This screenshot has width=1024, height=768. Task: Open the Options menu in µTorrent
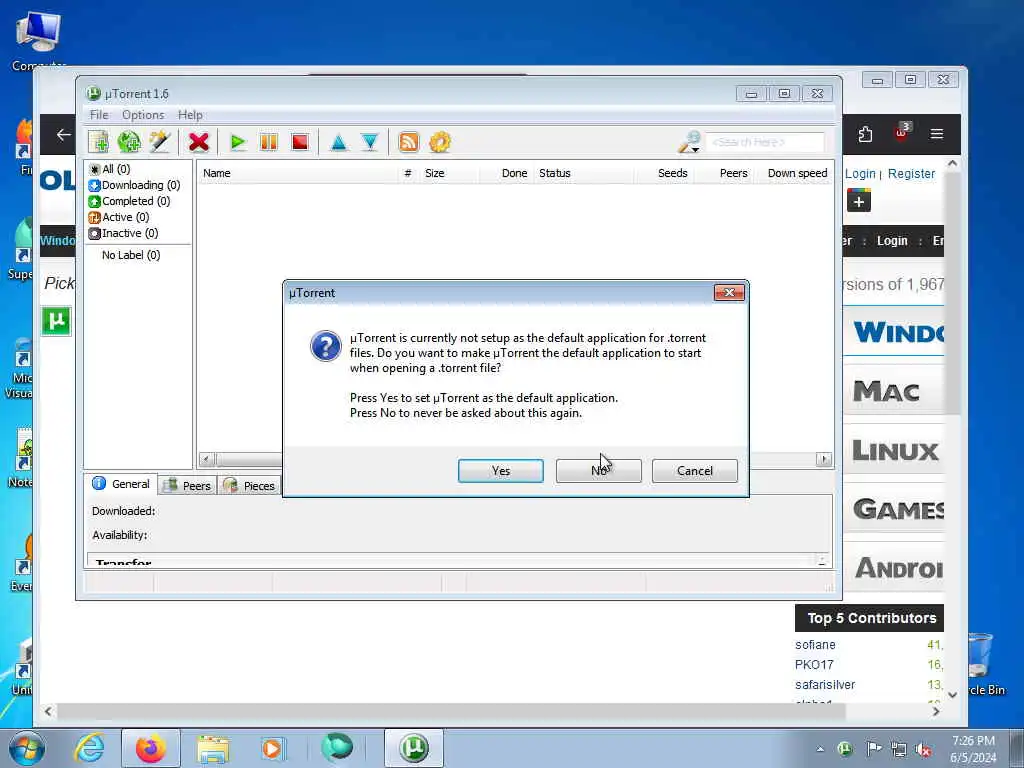(143, 115)
